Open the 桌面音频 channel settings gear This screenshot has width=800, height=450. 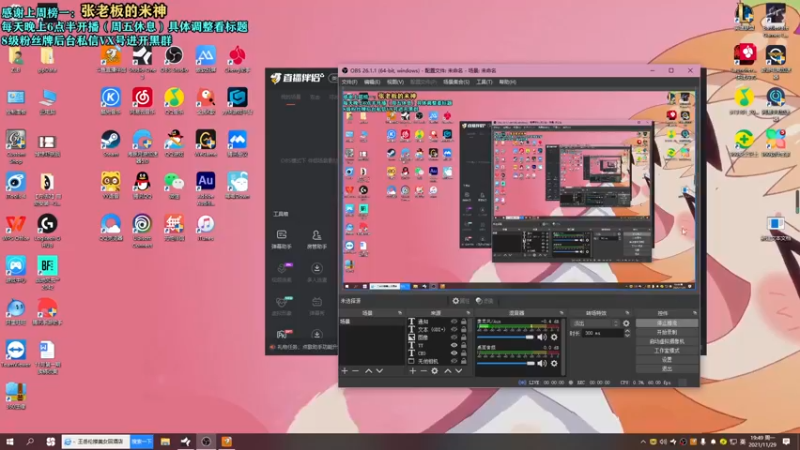pyautogui.click(x=554, y=363)
